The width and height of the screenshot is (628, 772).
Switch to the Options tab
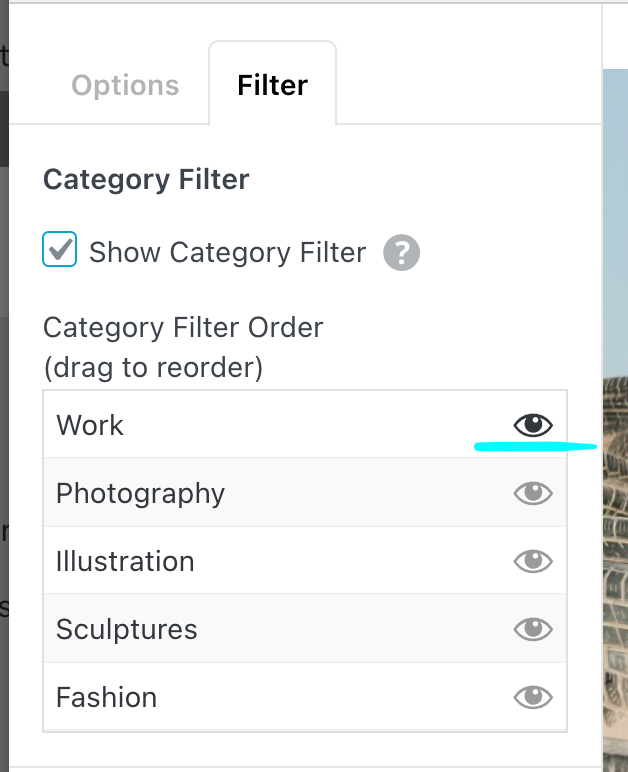click(125, 86)
